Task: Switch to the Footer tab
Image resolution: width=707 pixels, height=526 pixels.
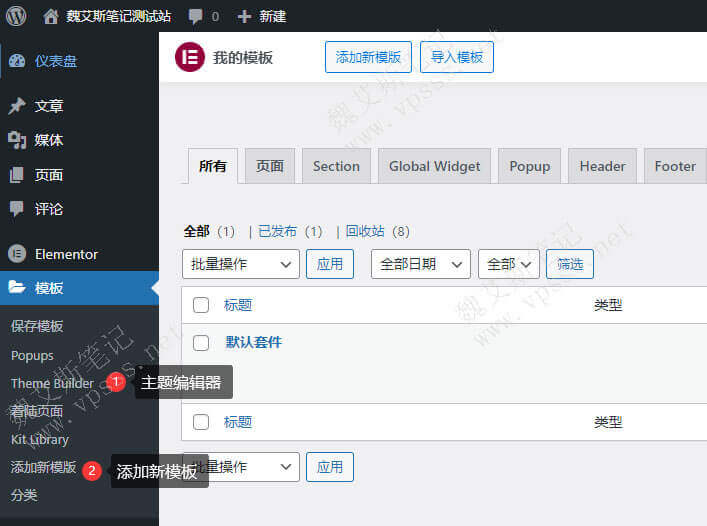Action: point(675,166)
